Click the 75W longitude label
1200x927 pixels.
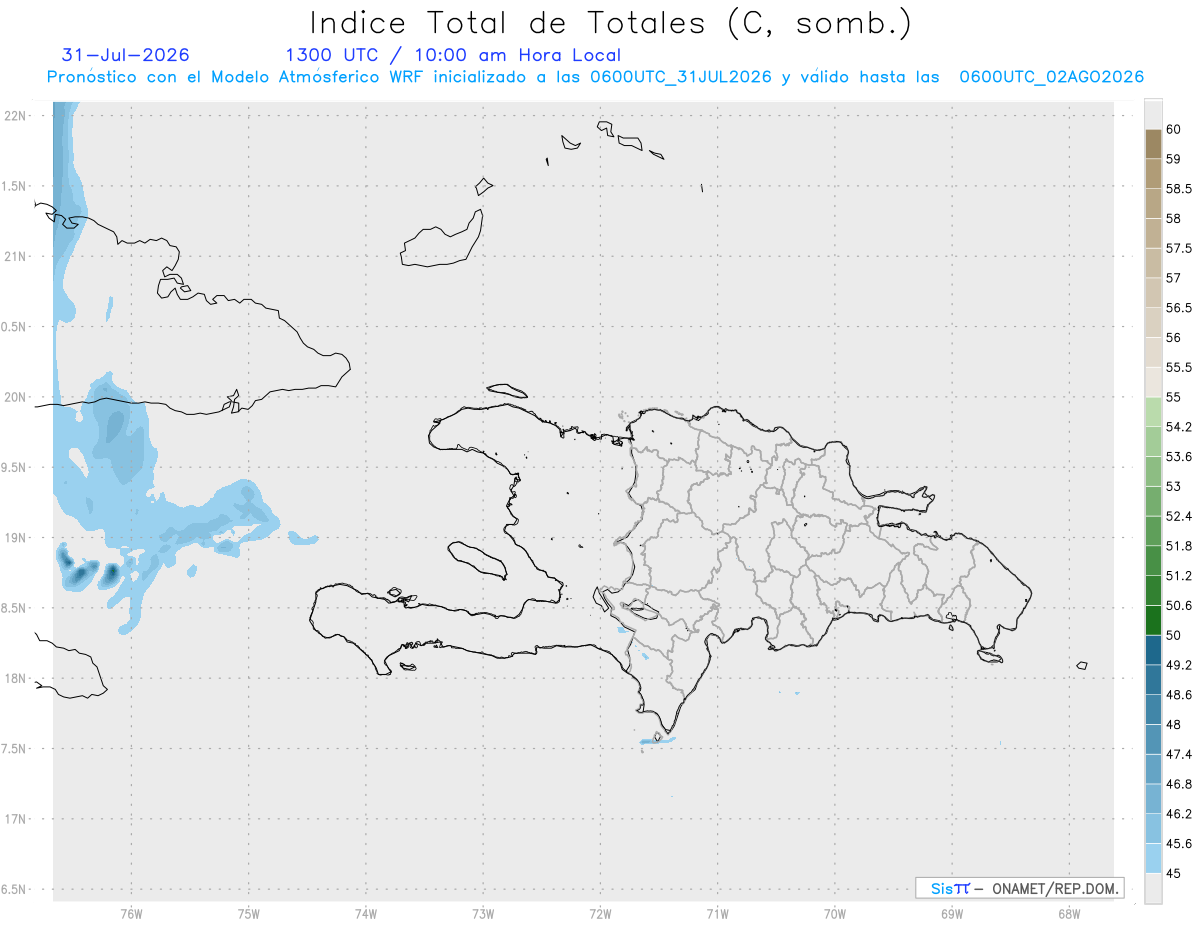tap(249, 914)
